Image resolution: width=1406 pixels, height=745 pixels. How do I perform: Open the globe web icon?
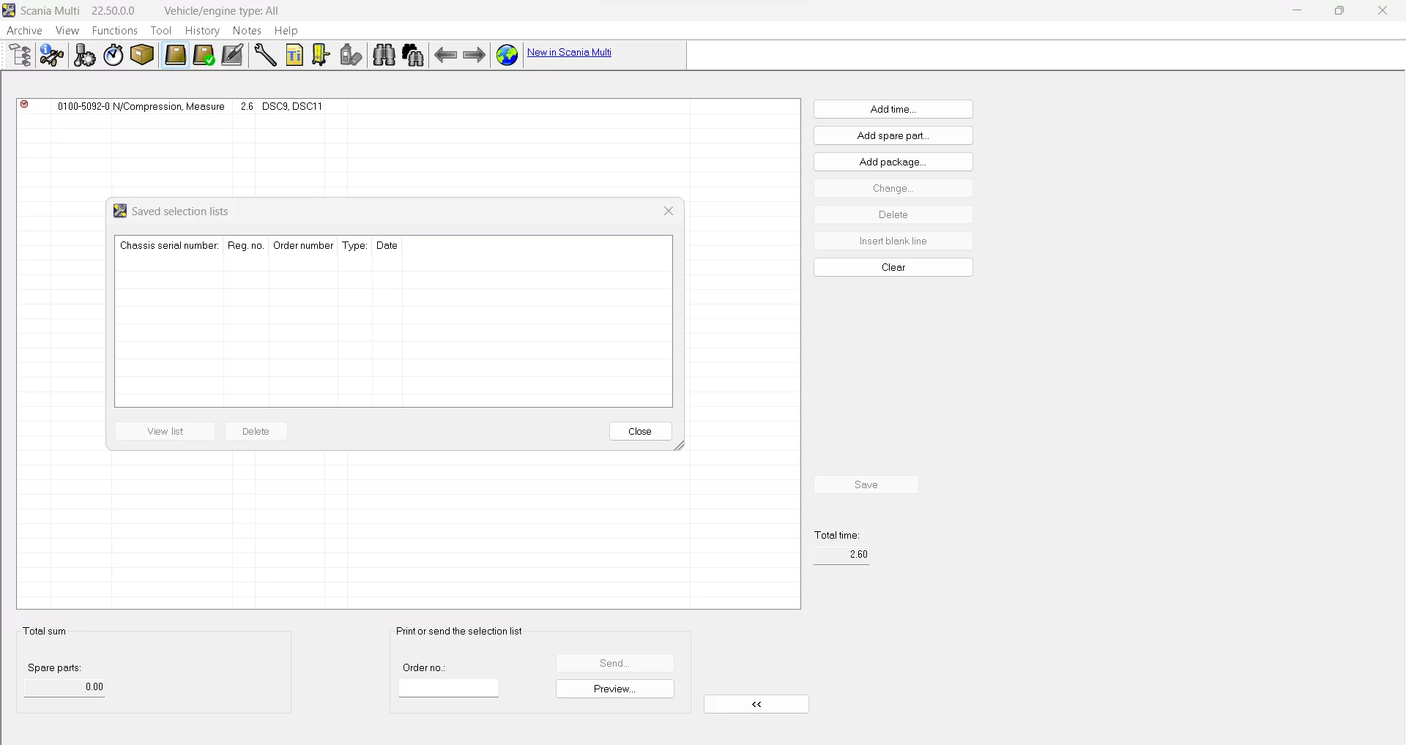(x=507, y=55)
